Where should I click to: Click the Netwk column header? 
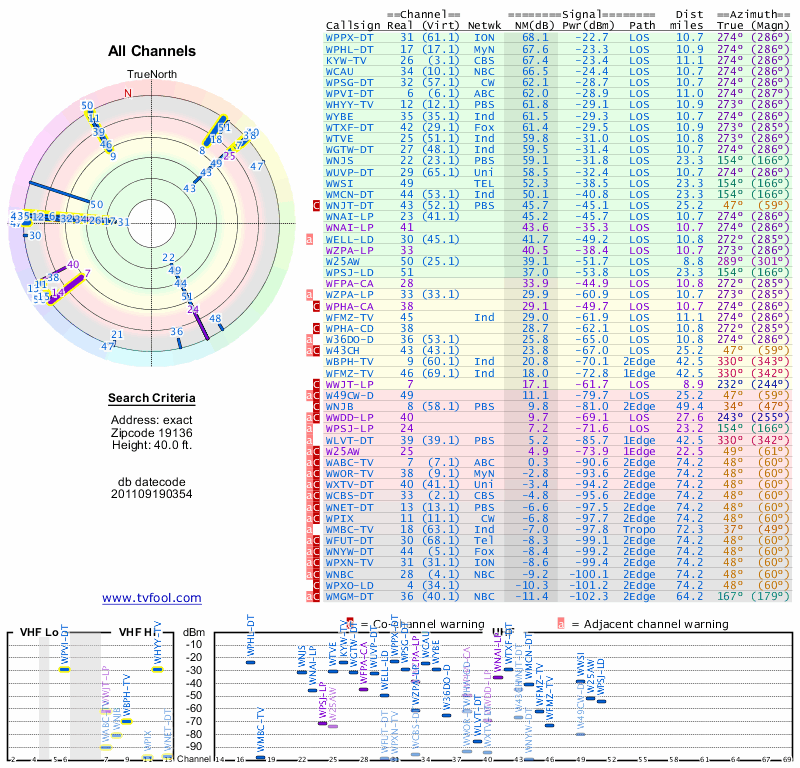coord(484,26)
